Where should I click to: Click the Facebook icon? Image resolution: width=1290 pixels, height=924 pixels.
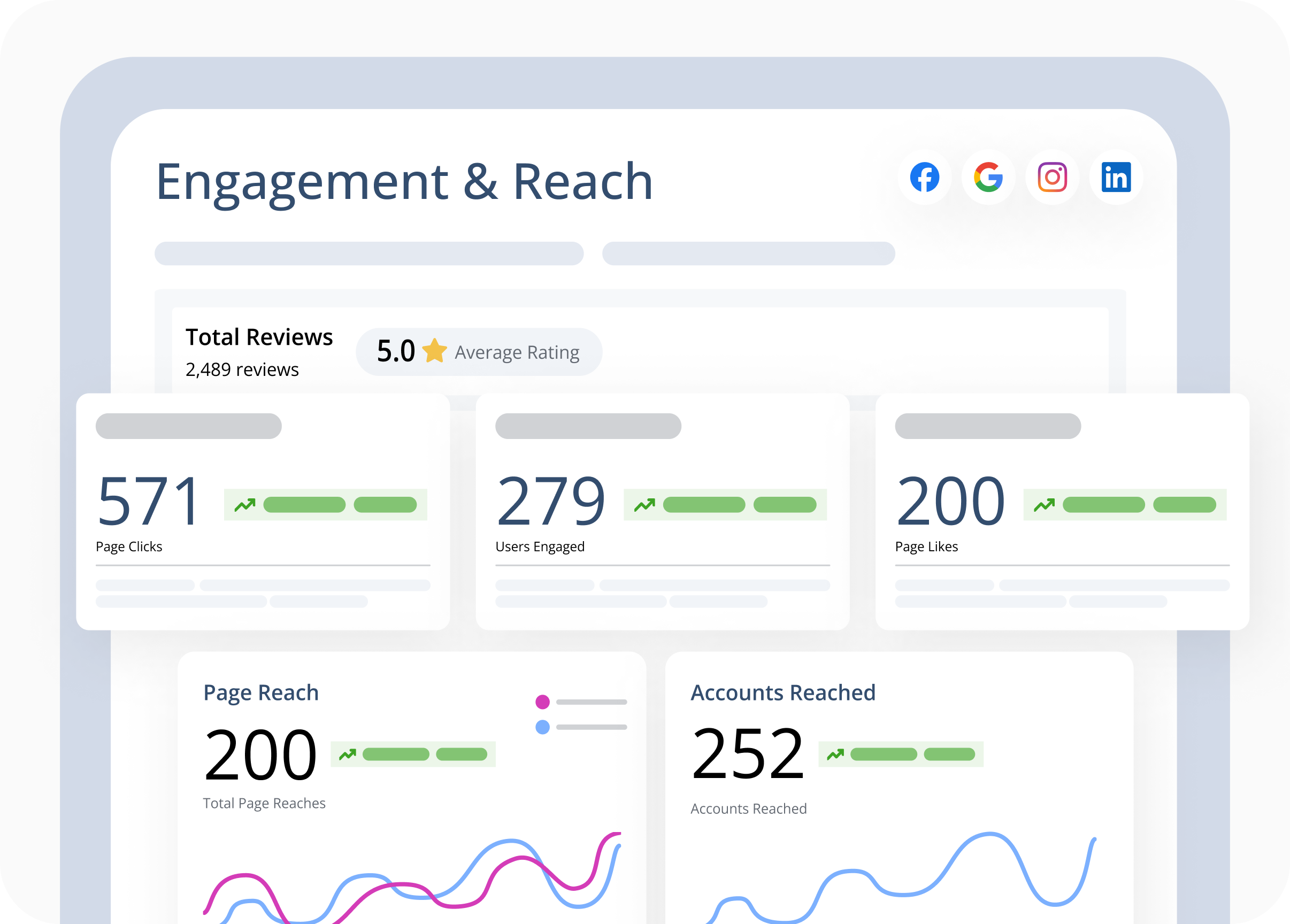[924, 178]
